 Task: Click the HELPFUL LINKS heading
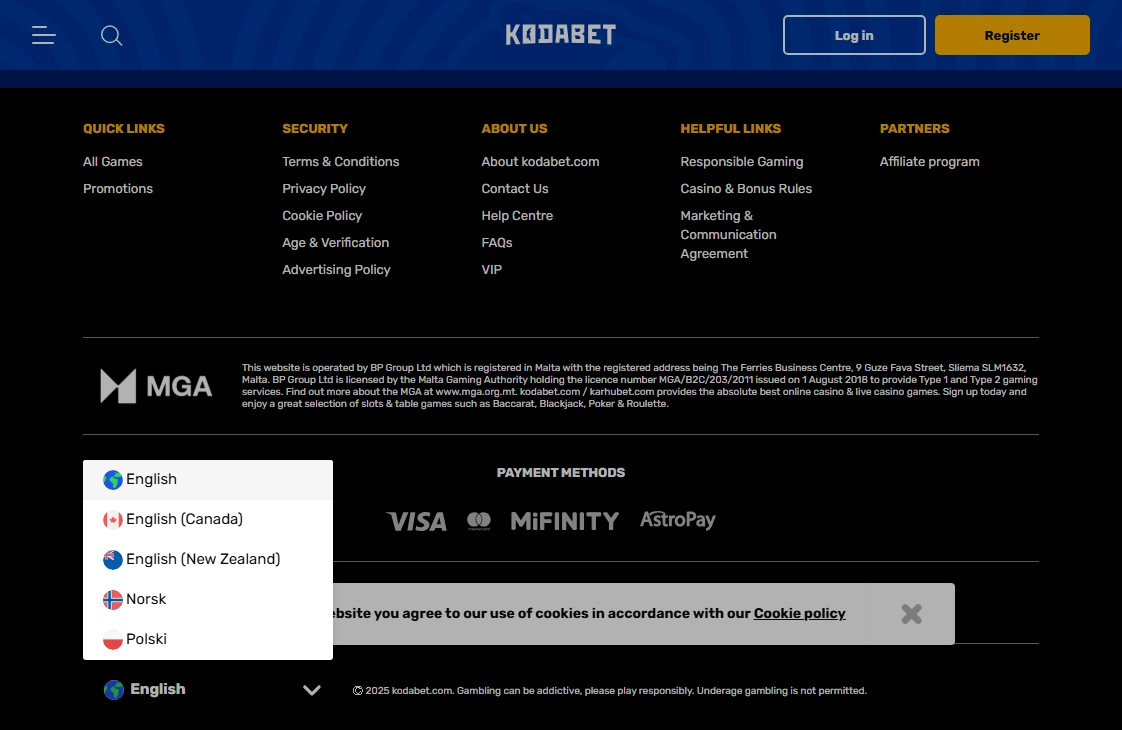[x=731, y=129]
